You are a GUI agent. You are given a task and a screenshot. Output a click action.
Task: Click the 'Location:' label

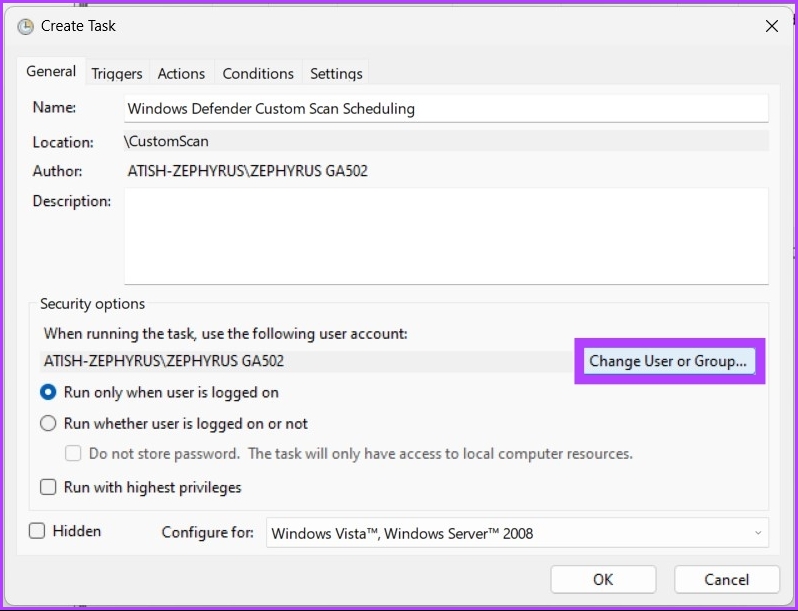pos(63,142)
